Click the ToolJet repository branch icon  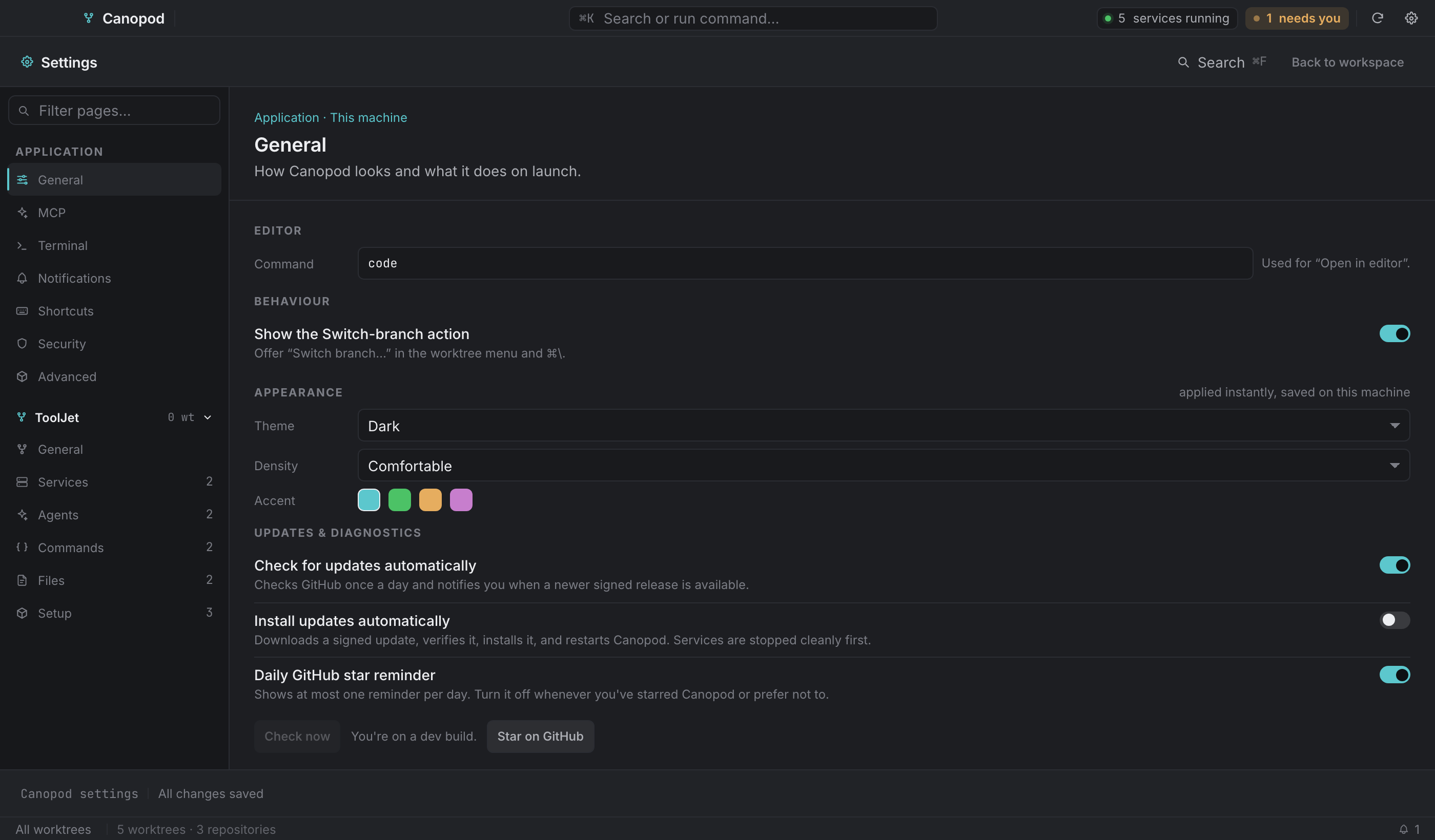22,417
